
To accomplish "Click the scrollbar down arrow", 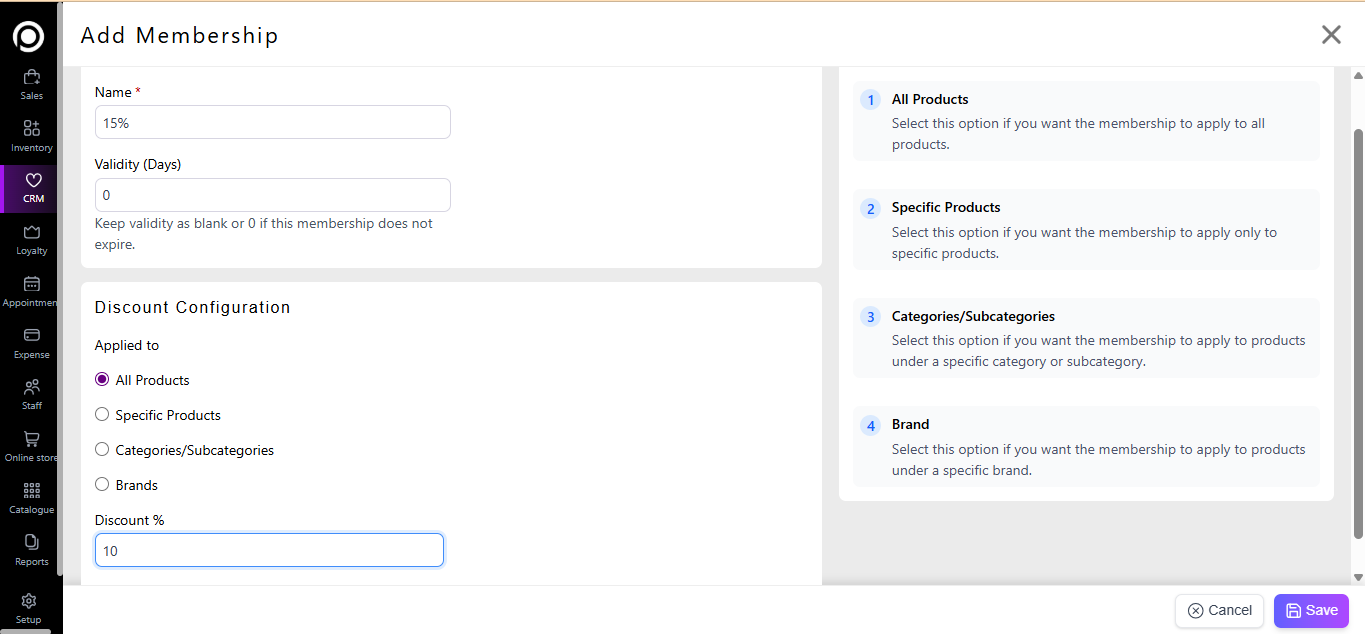I will pos(1357,577).
